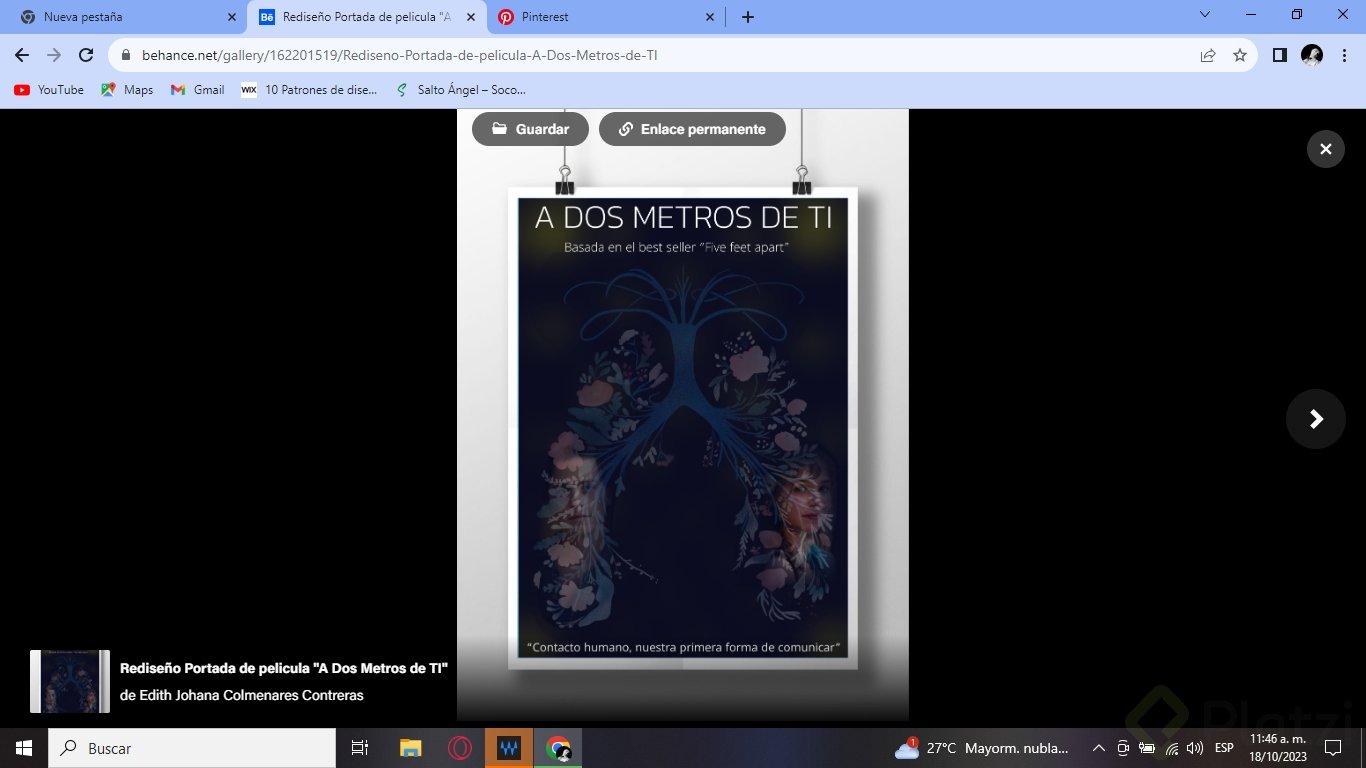
Task: Close the Behance image lightbox
Action: click(x=1325, y=149)
